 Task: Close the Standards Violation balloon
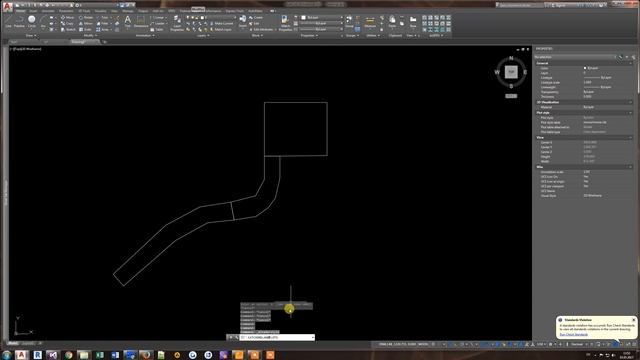tap(633, 320)
